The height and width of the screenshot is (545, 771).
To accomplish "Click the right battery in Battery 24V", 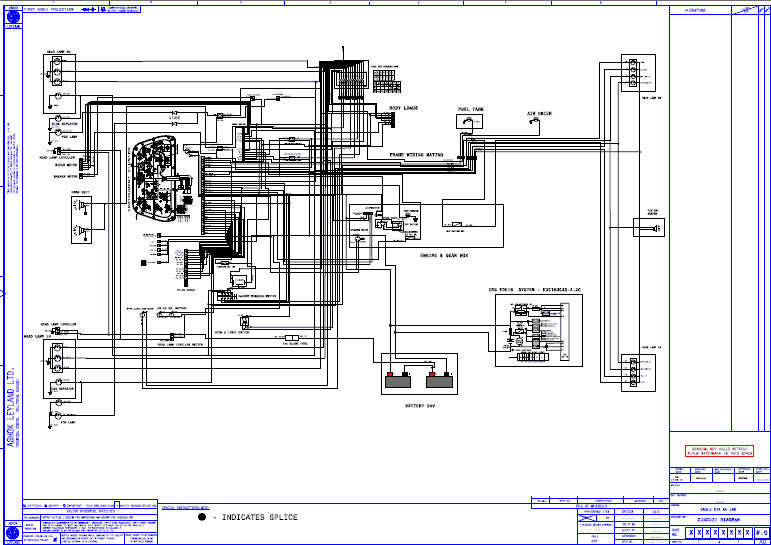I will tap(437, 379).
